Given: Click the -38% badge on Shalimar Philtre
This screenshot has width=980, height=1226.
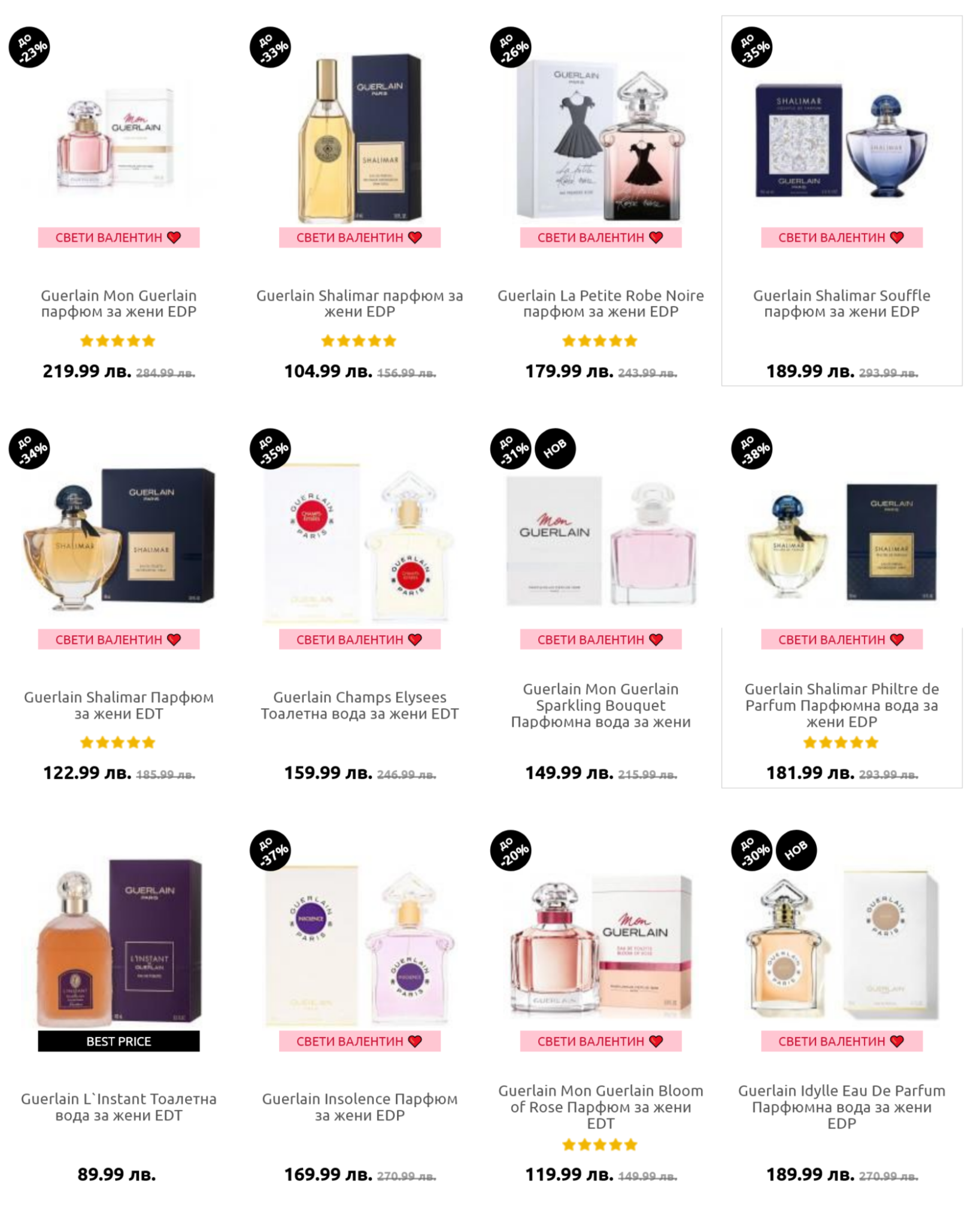Looking at the screenshot, I should [x=752, y=448].
